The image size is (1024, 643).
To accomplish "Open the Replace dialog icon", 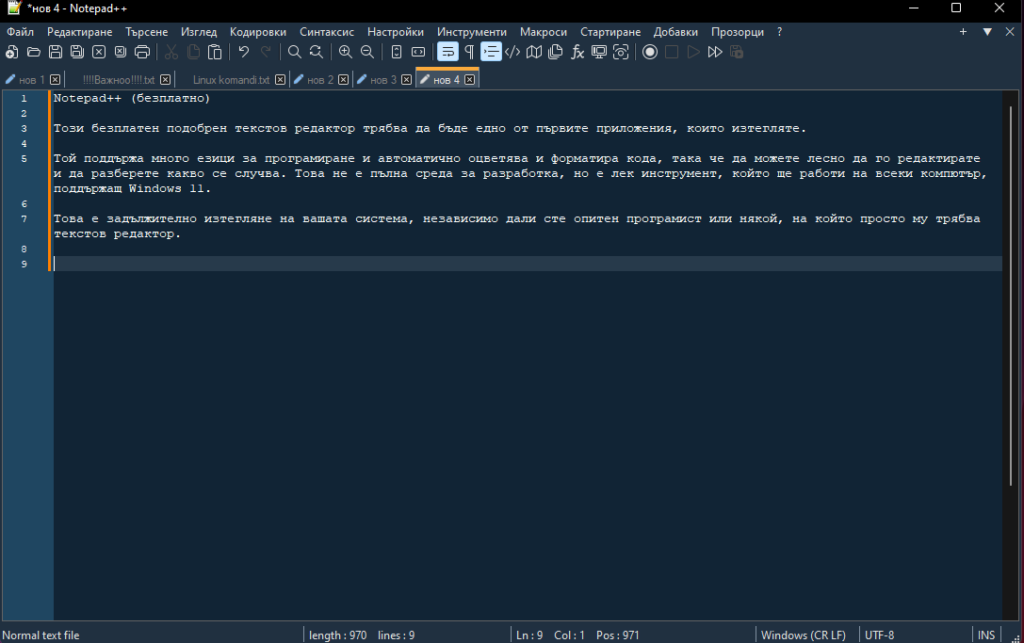I will pyautogui.click(x=316, y=52).
